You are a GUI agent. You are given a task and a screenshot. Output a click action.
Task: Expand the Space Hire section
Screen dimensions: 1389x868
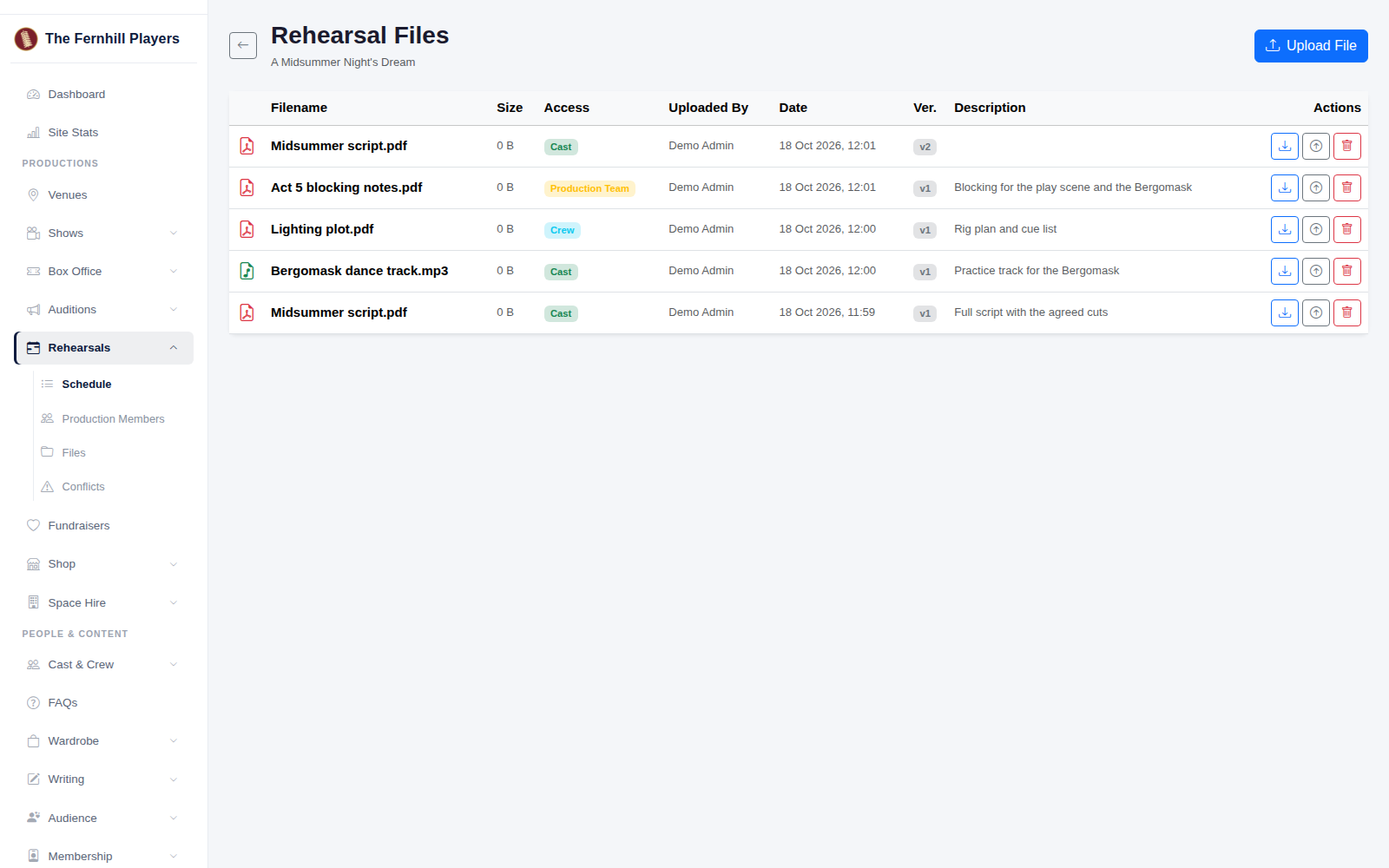[104, 603]
